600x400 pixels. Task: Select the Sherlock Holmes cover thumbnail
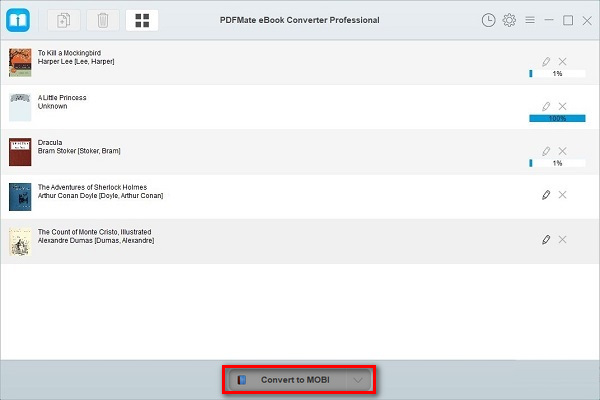coord(20,197)
